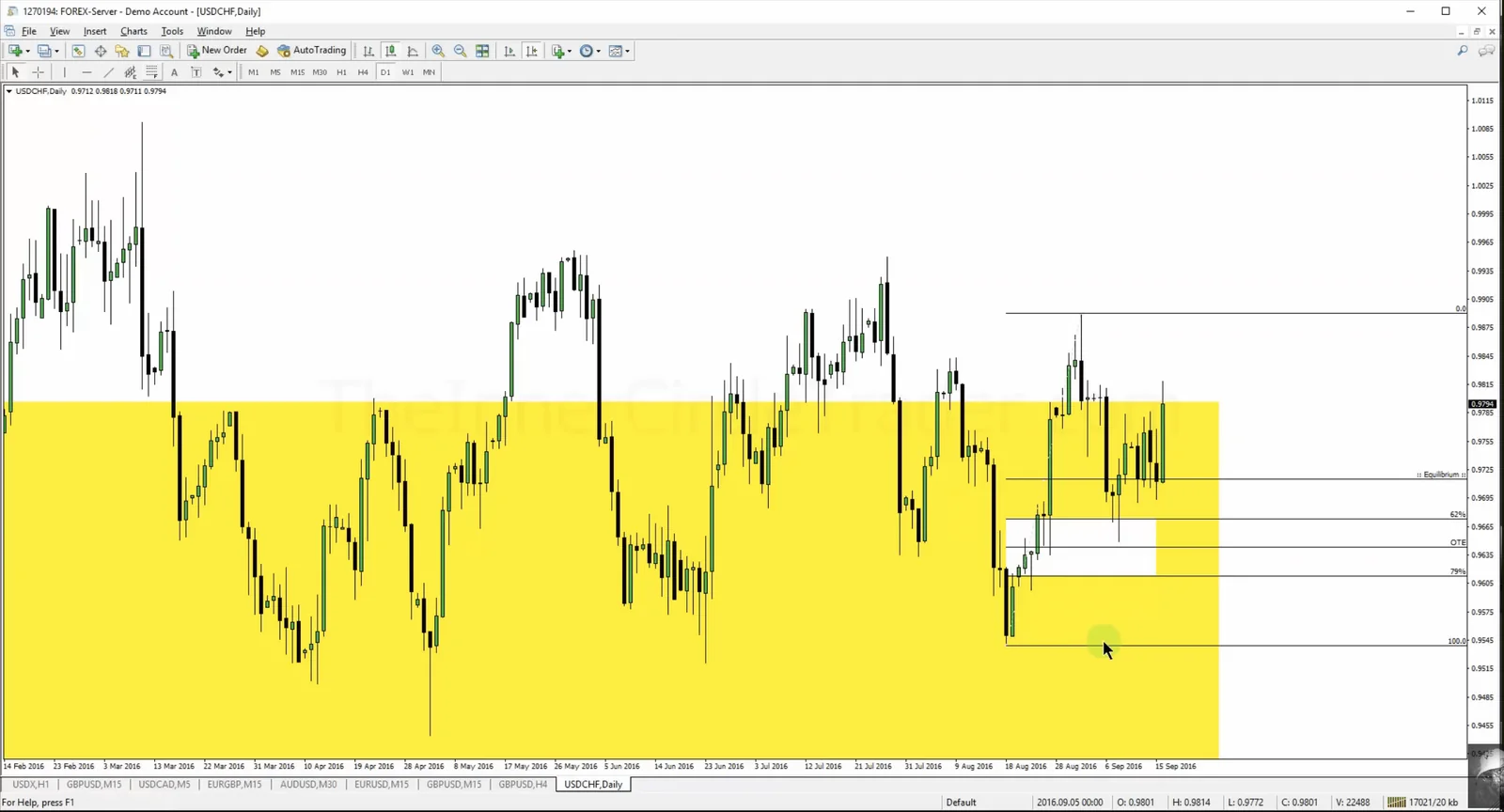This screenshot has height=812, width=1504.
Task: Select the MN timeframe button
Action: click(x=430, y=72)
